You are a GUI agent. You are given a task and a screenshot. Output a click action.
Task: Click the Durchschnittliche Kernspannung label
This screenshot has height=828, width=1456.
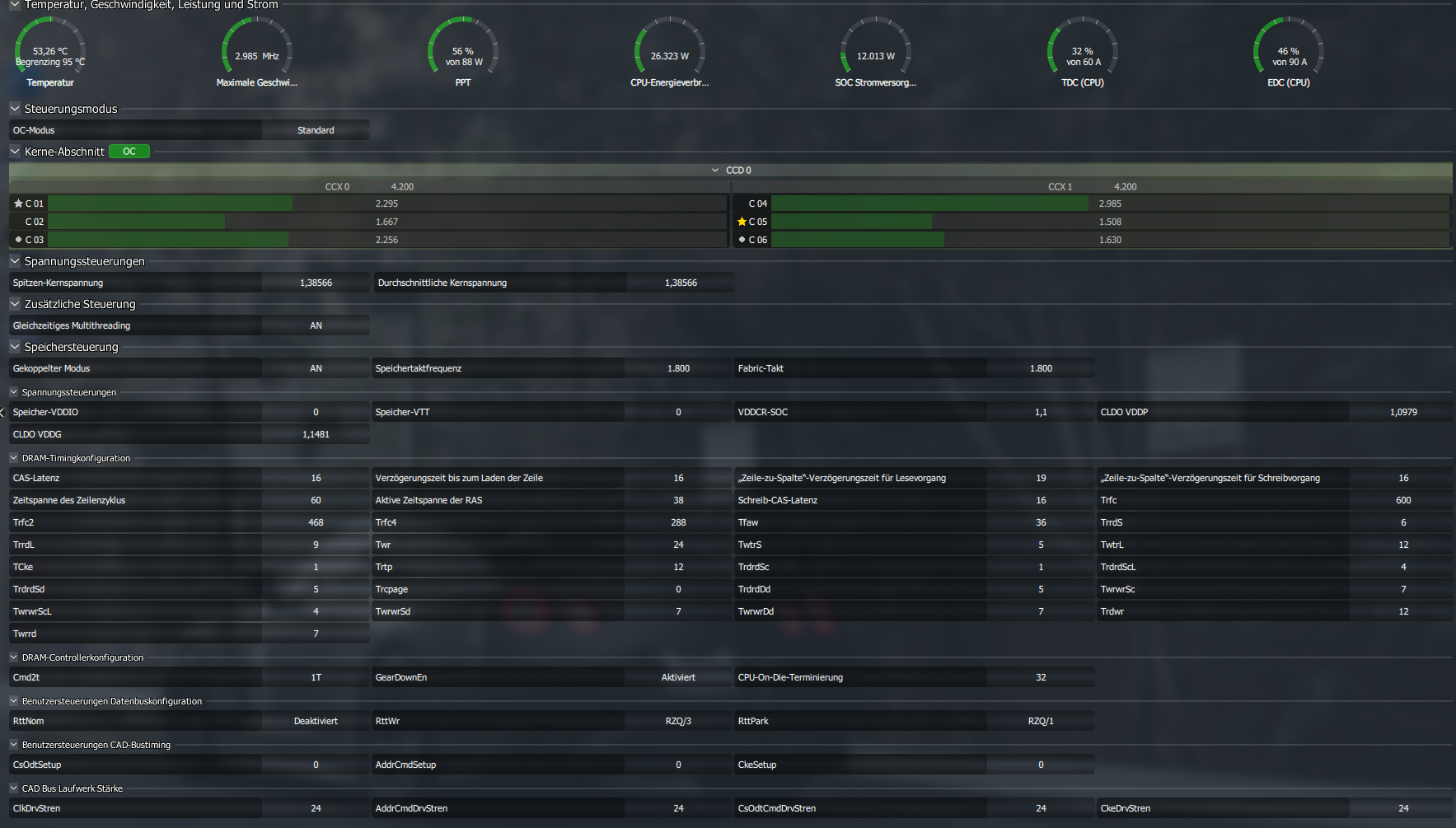(x=442, y=283)
